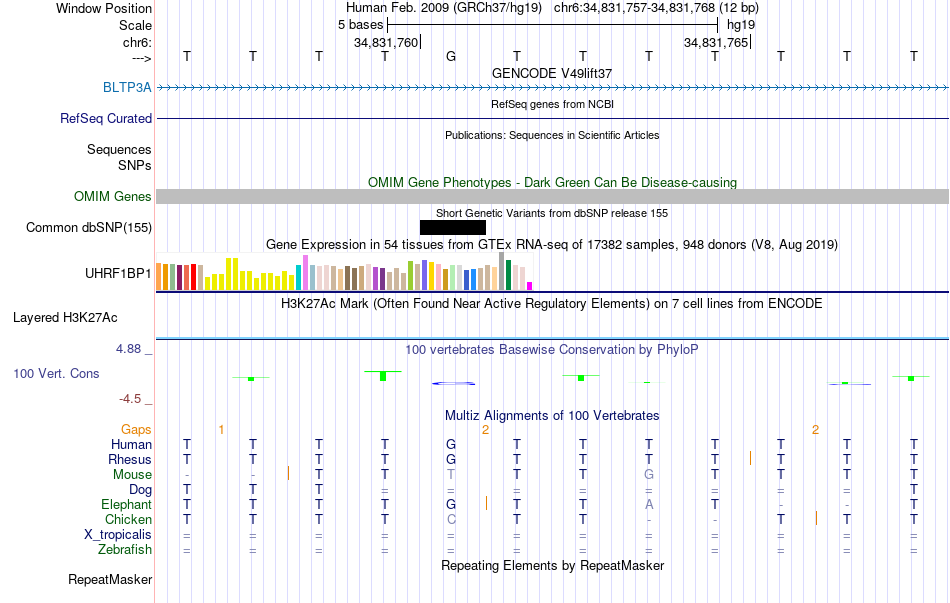Click the tallest gray bar in the GTEx chart
This screenshot has width=950, height=603.
pyautogui.click(x=502, y=272)
